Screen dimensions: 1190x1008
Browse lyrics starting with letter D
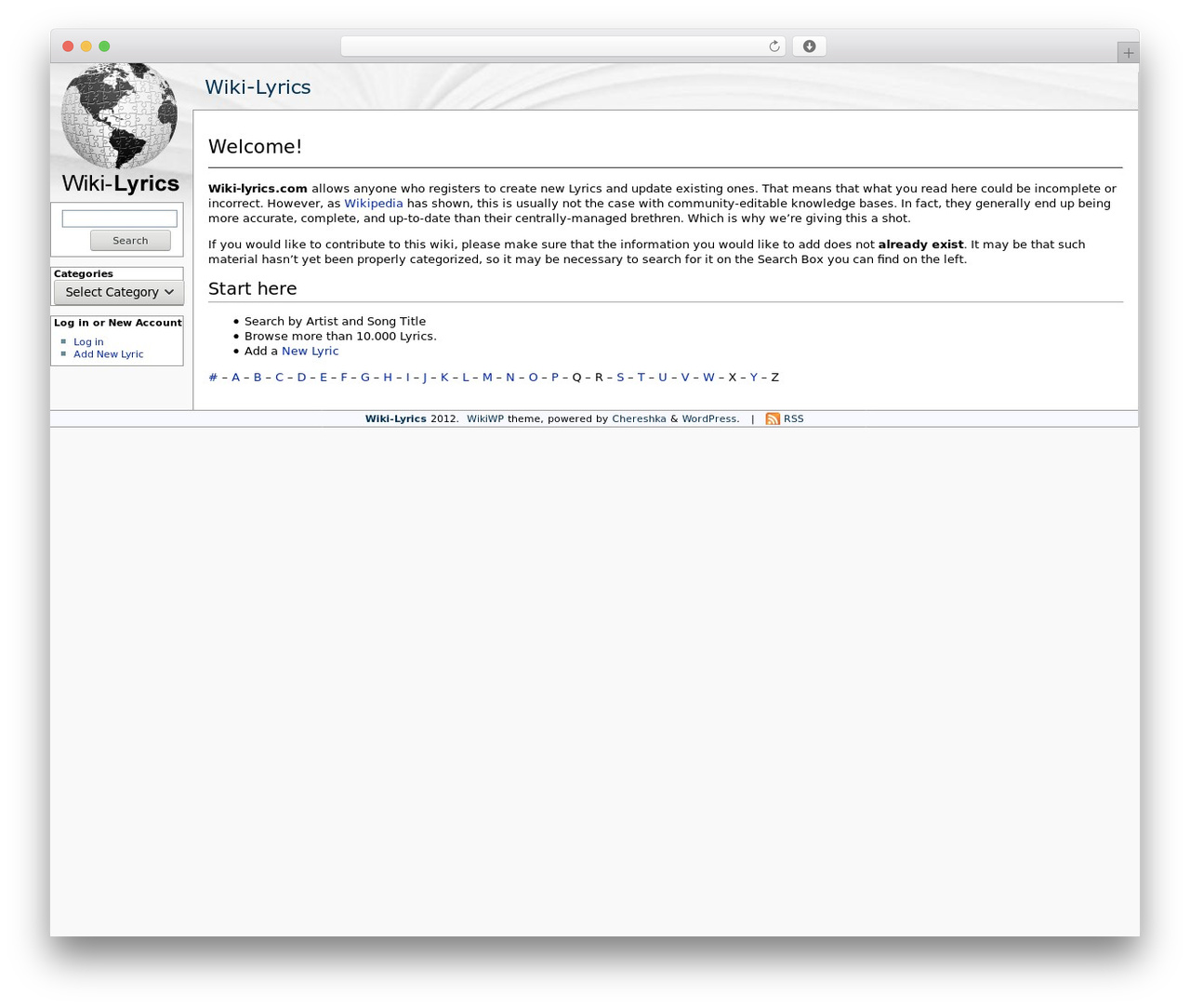pos(301,378)
